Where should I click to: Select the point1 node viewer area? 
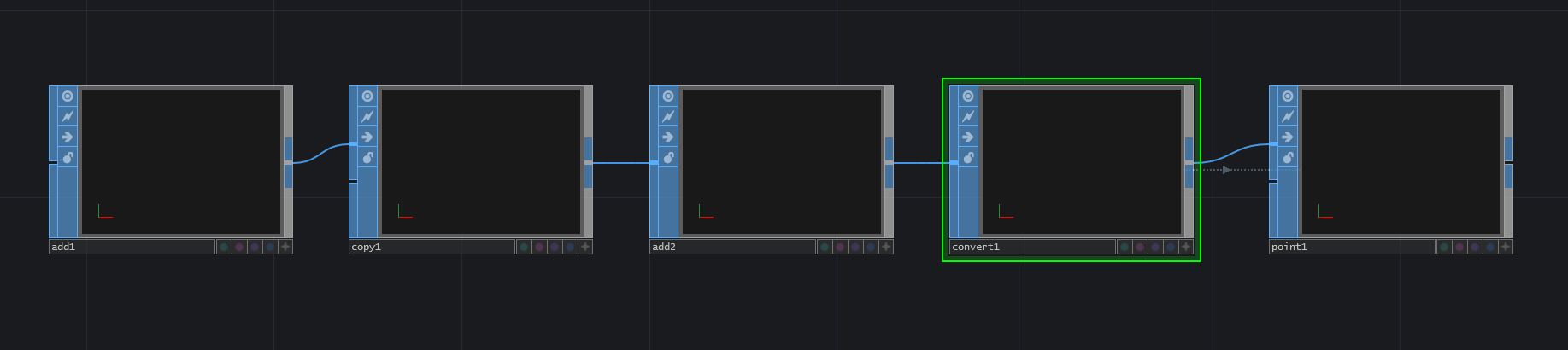1401,161
